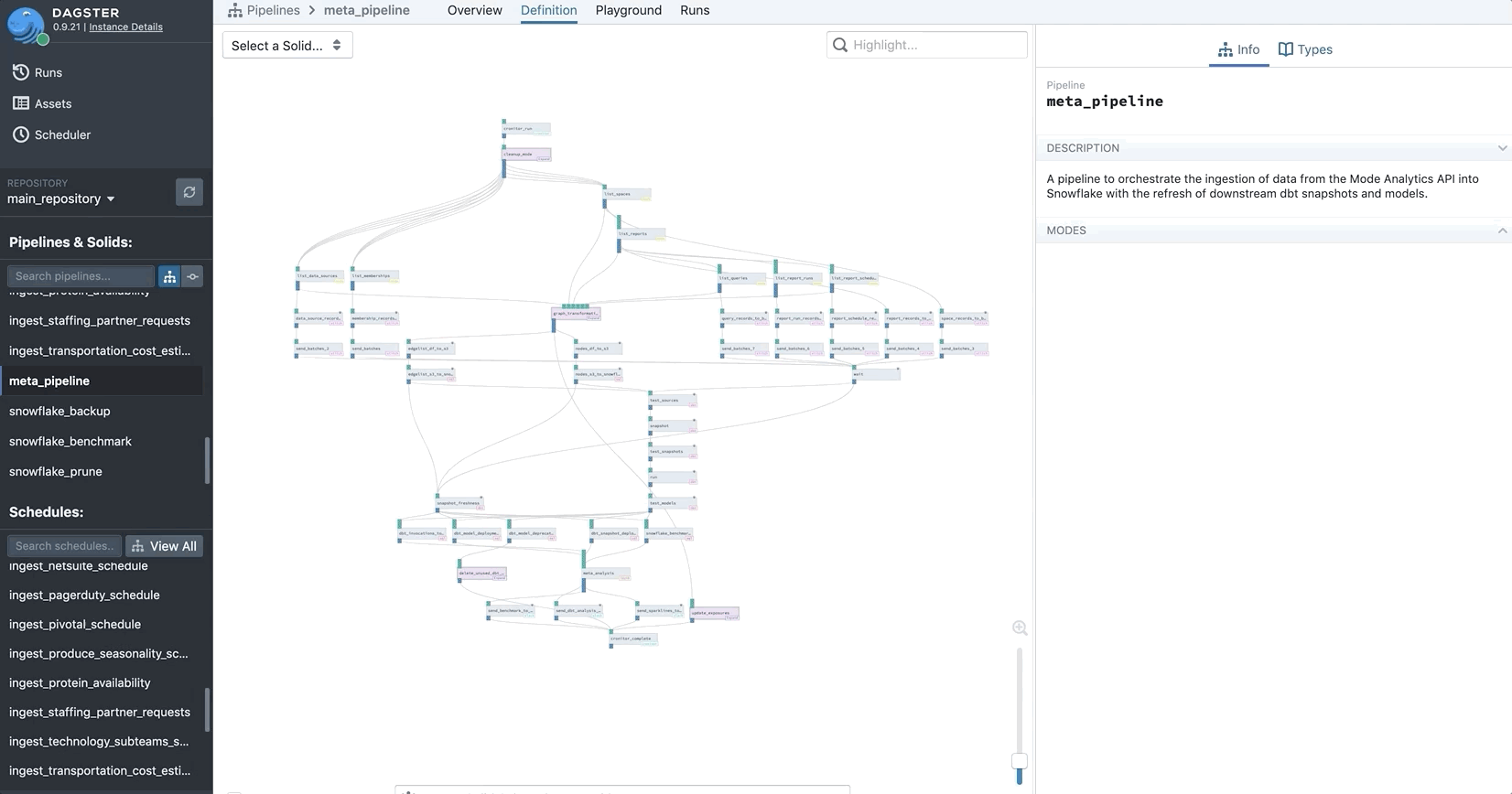Image resolution: width=1512 pixels, height=794 pixels.
Task: Expand the delete_unused_dbt composite solid
Action: point(499,578)
